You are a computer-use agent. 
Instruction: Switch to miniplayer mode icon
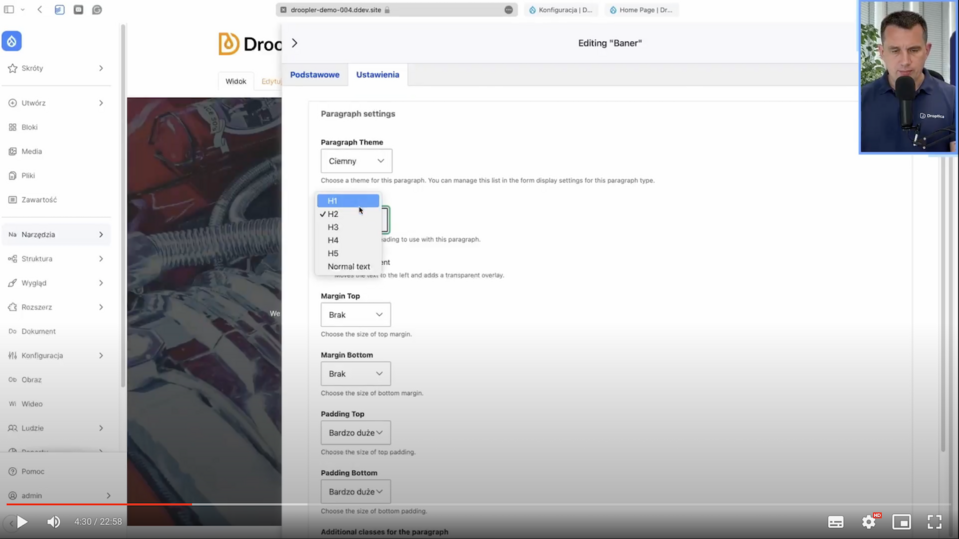point(902,522)
